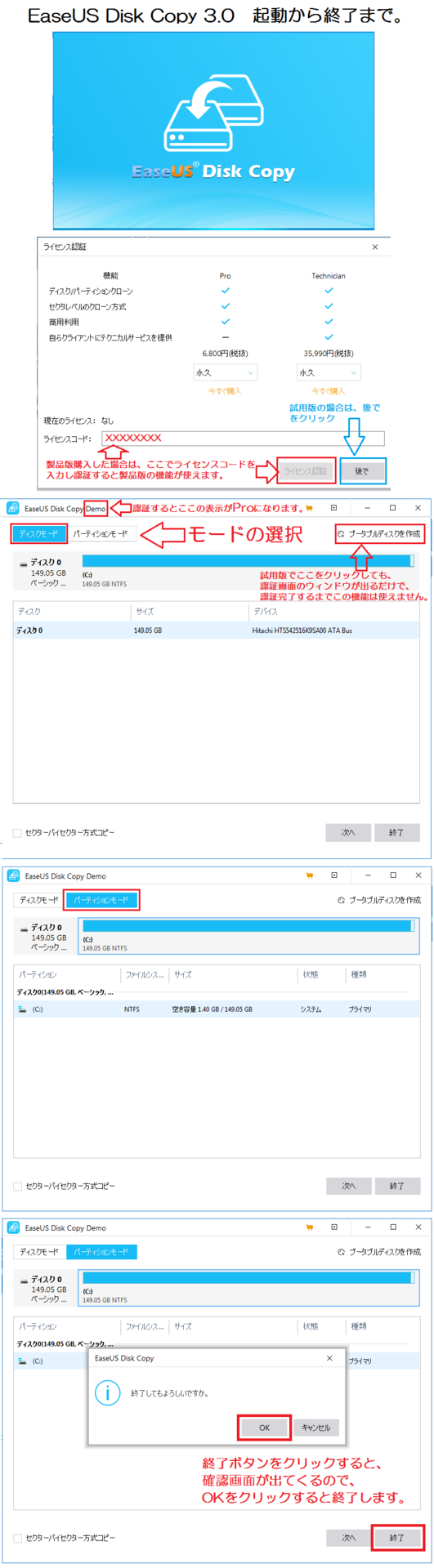The image size is (434, 1568).
Task: Click square feedback icon in Partition Mode window without dialog
Action: [334, 875]
